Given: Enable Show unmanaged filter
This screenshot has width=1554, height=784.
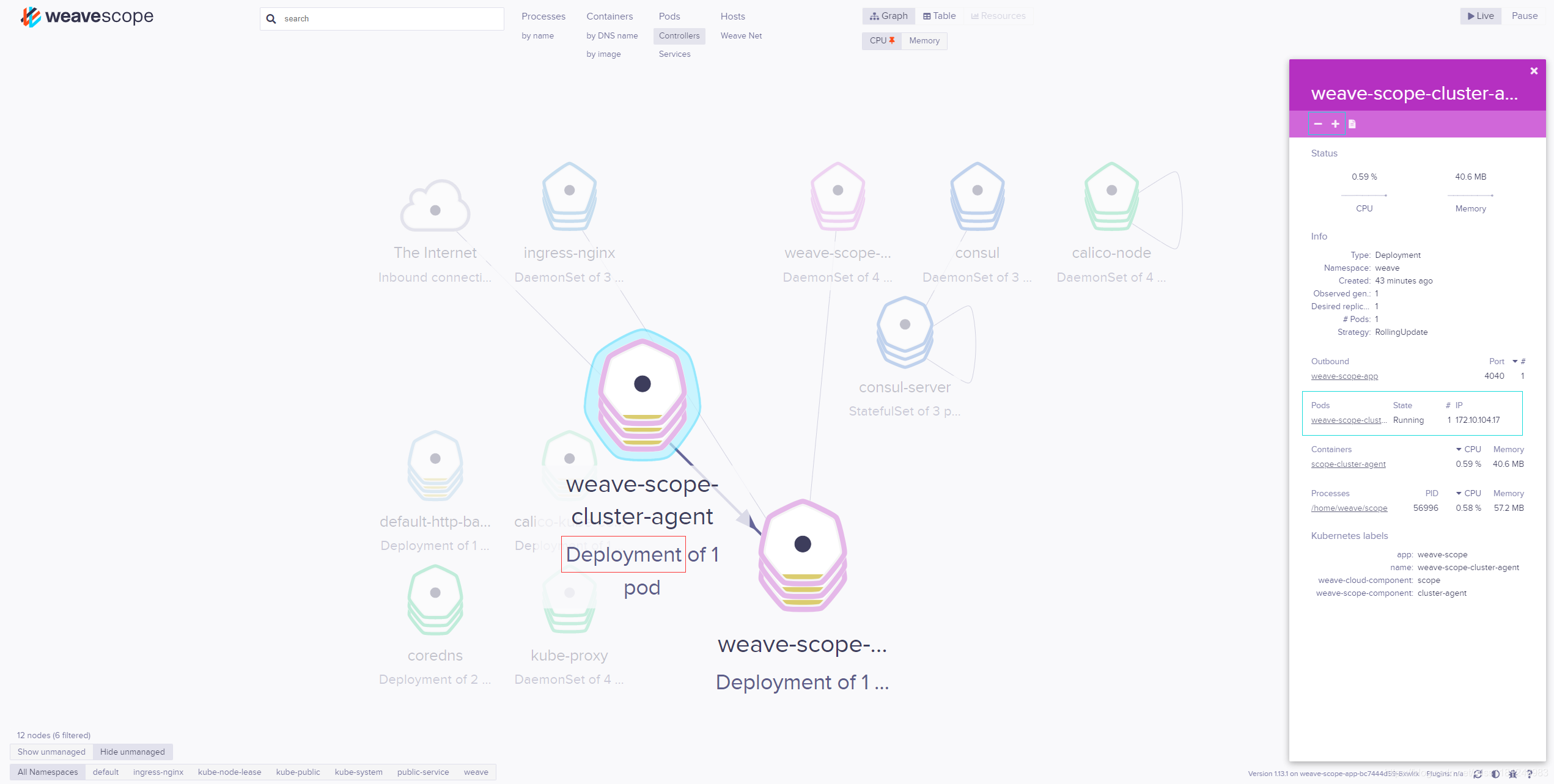Looking at the screenshot, I should click(51, 752).
